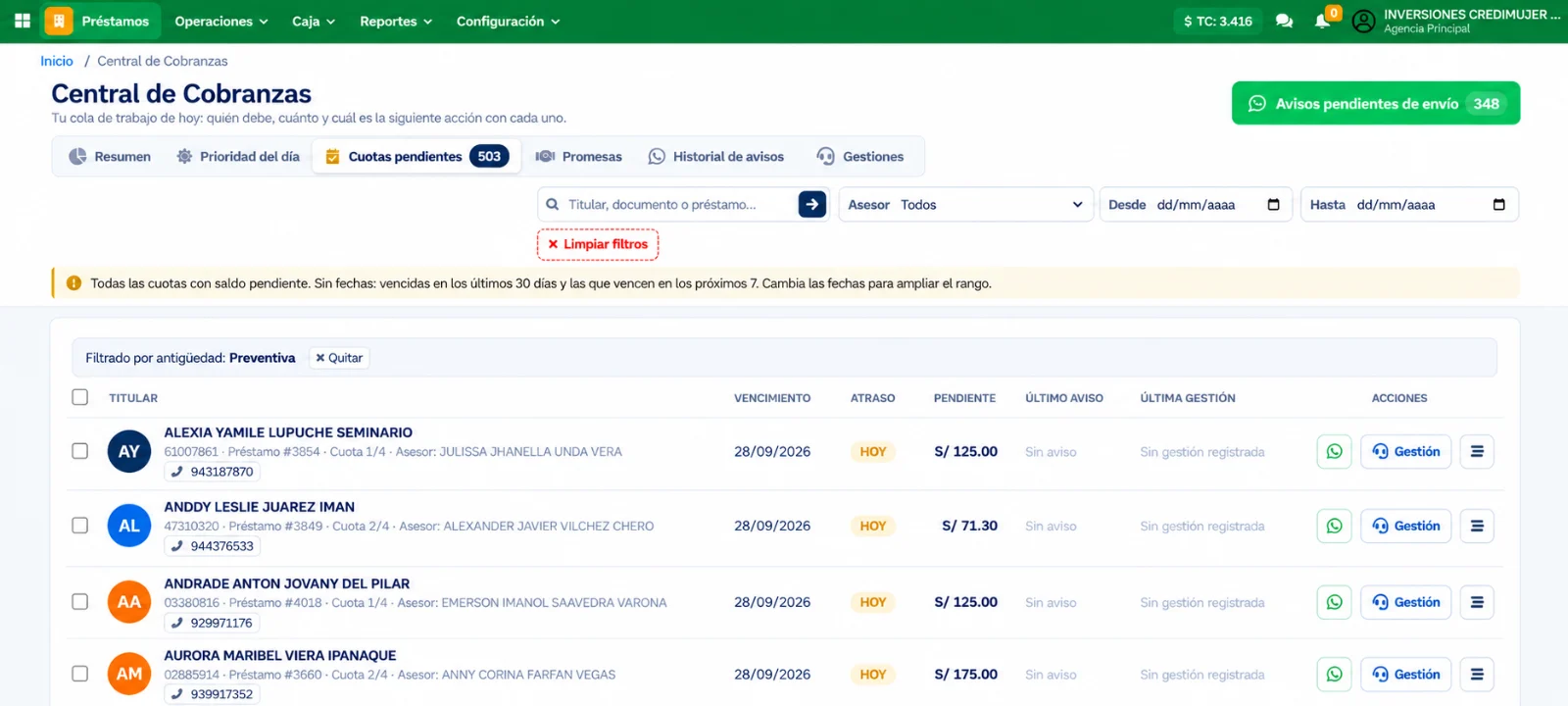Click the AL avatar circle

(129, 527)
